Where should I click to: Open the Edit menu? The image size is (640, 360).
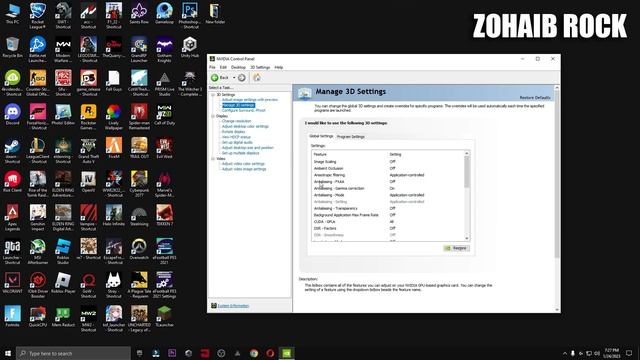223,67
